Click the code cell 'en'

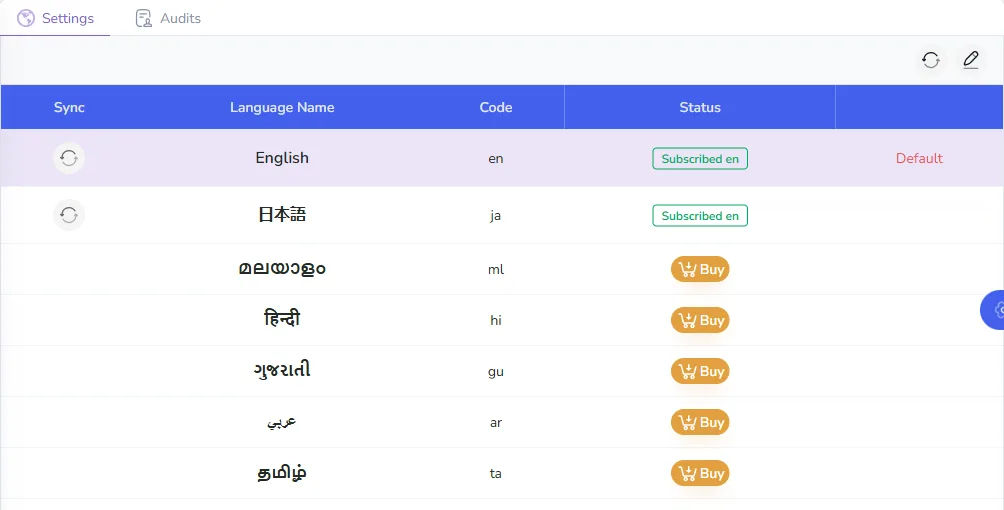[x=496, y=159]
